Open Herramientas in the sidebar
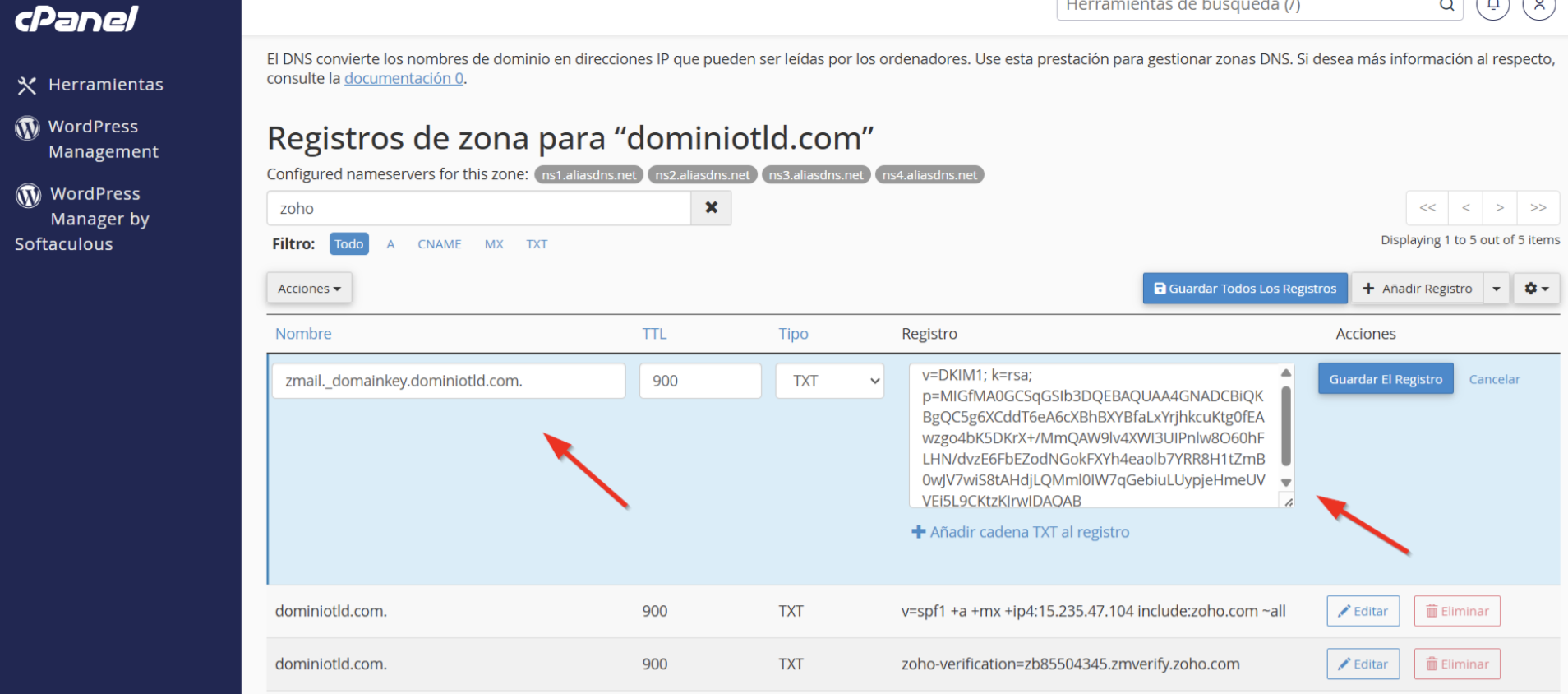 click(x=90, y=85)
